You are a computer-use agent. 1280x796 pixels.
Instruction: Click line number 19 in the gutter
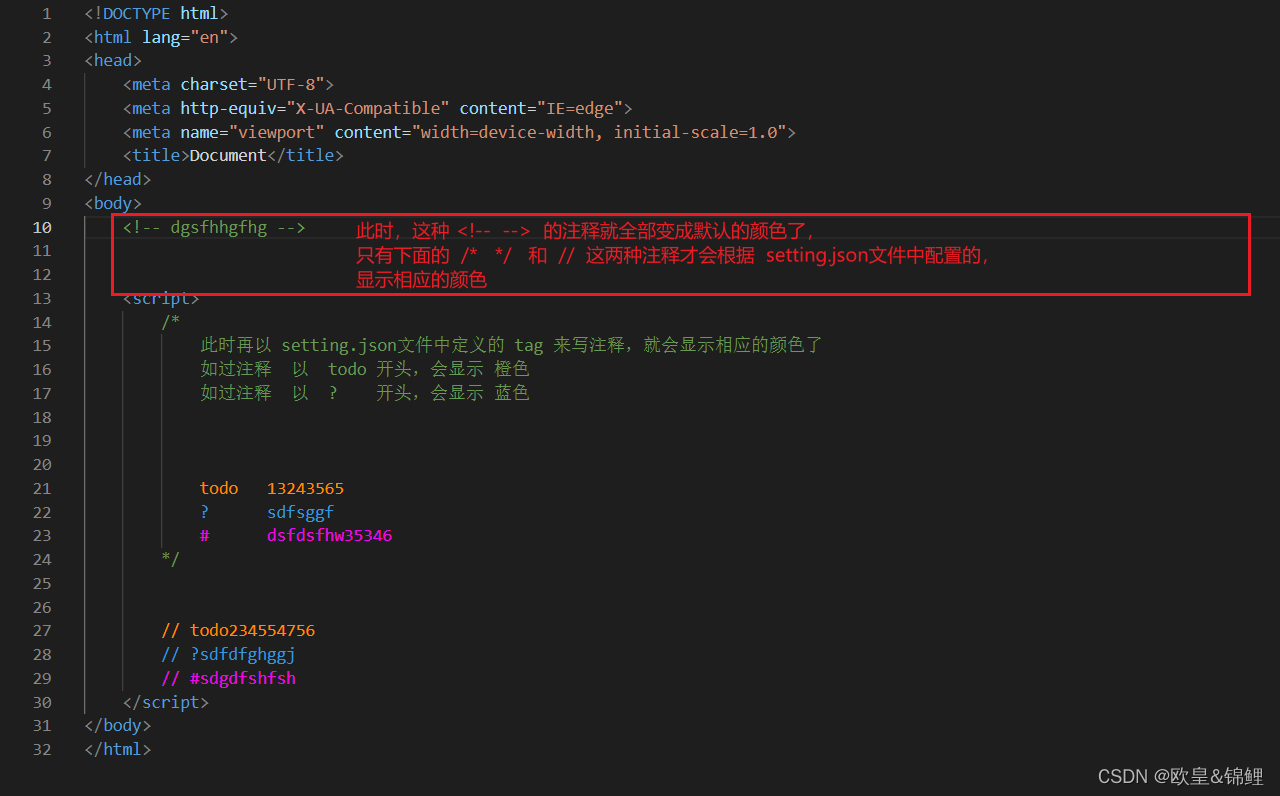[x=42, y=441]
